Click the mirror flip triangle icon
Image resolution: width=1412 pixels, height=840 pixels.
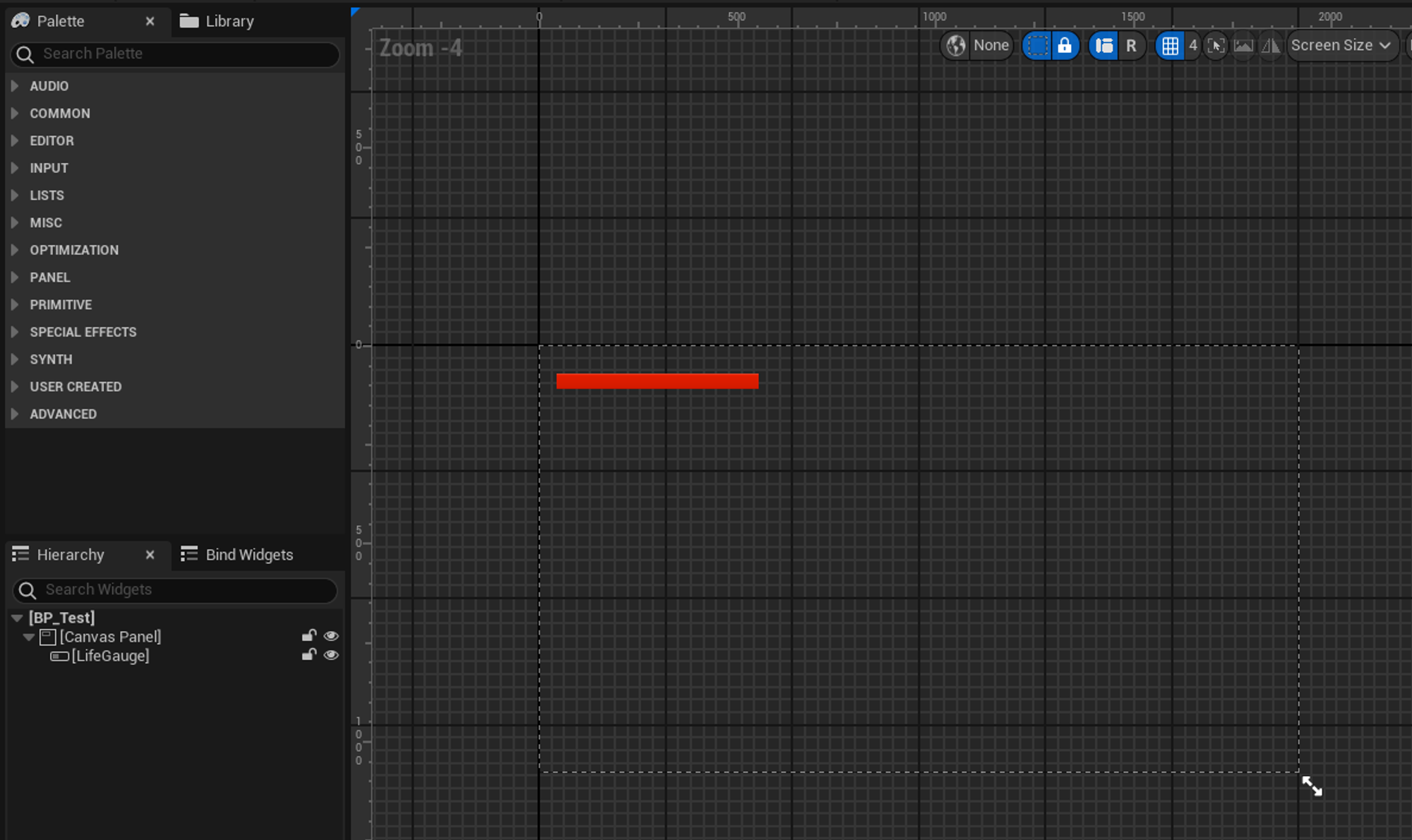coord(1270,46)
